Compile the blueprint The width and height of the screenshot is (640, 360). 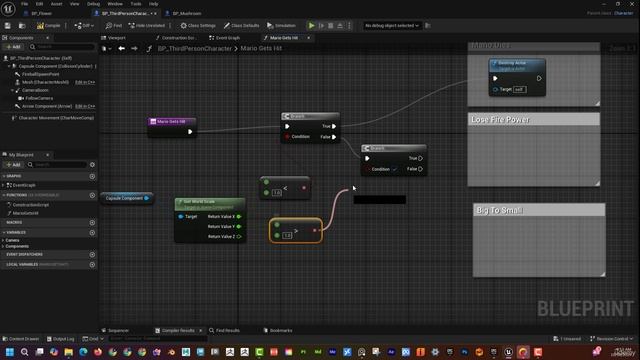click(x=49, y=26)
